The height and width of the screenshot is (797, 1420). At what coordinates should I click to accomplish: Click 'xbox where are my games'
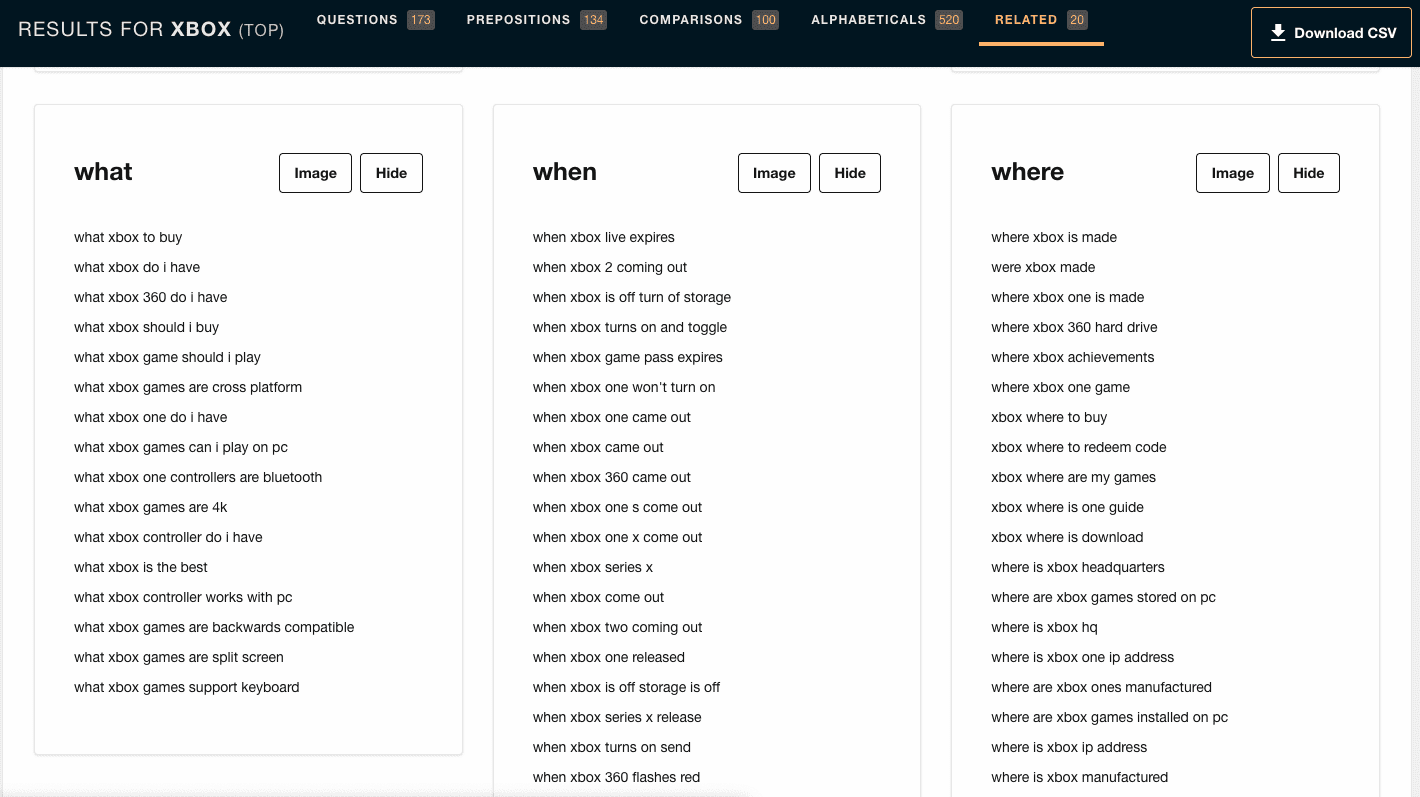[x=1074, y=477]
